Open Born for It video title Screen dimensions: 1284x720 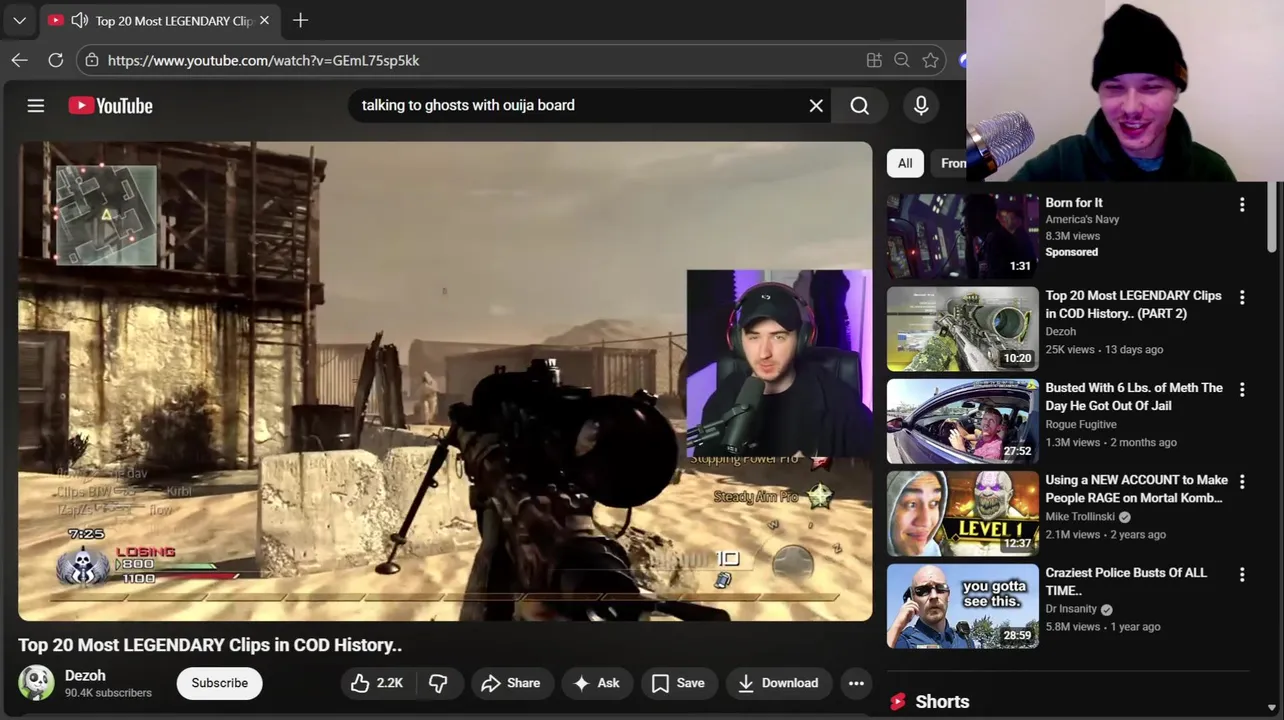click(x=1074, y=202)
